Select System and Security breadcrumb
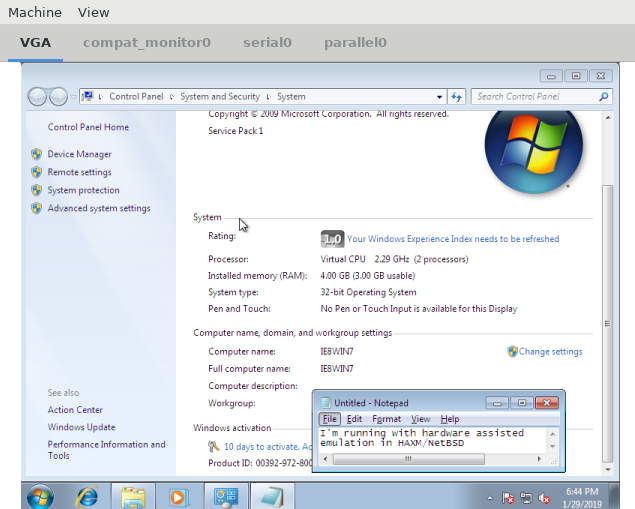Screen dimensions: 635x509 220,96
